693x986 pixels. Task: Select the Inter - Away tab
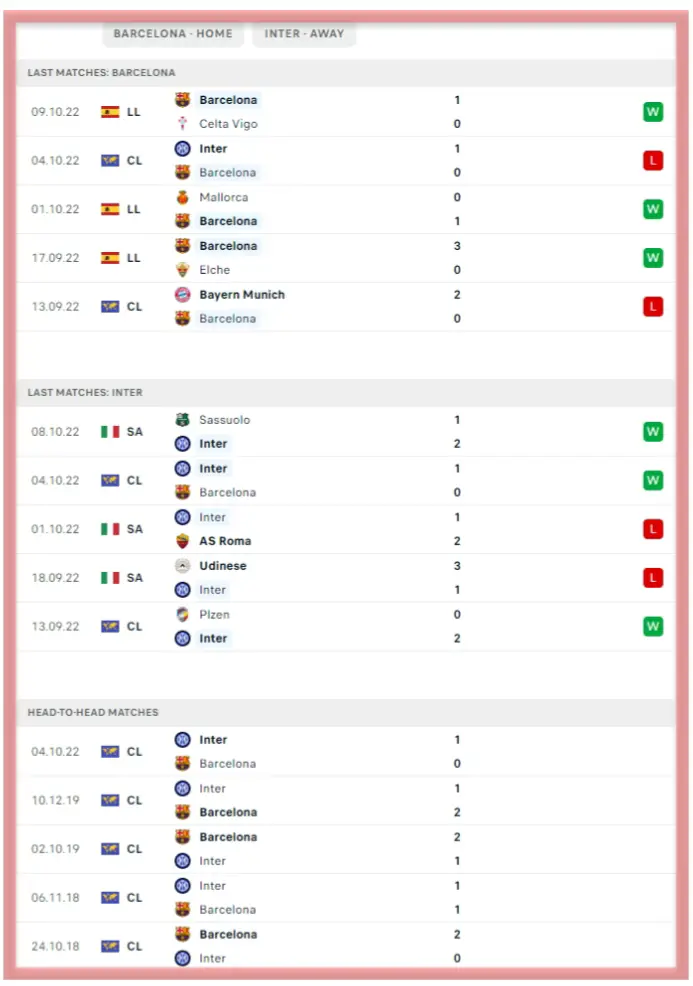point(304,34)
